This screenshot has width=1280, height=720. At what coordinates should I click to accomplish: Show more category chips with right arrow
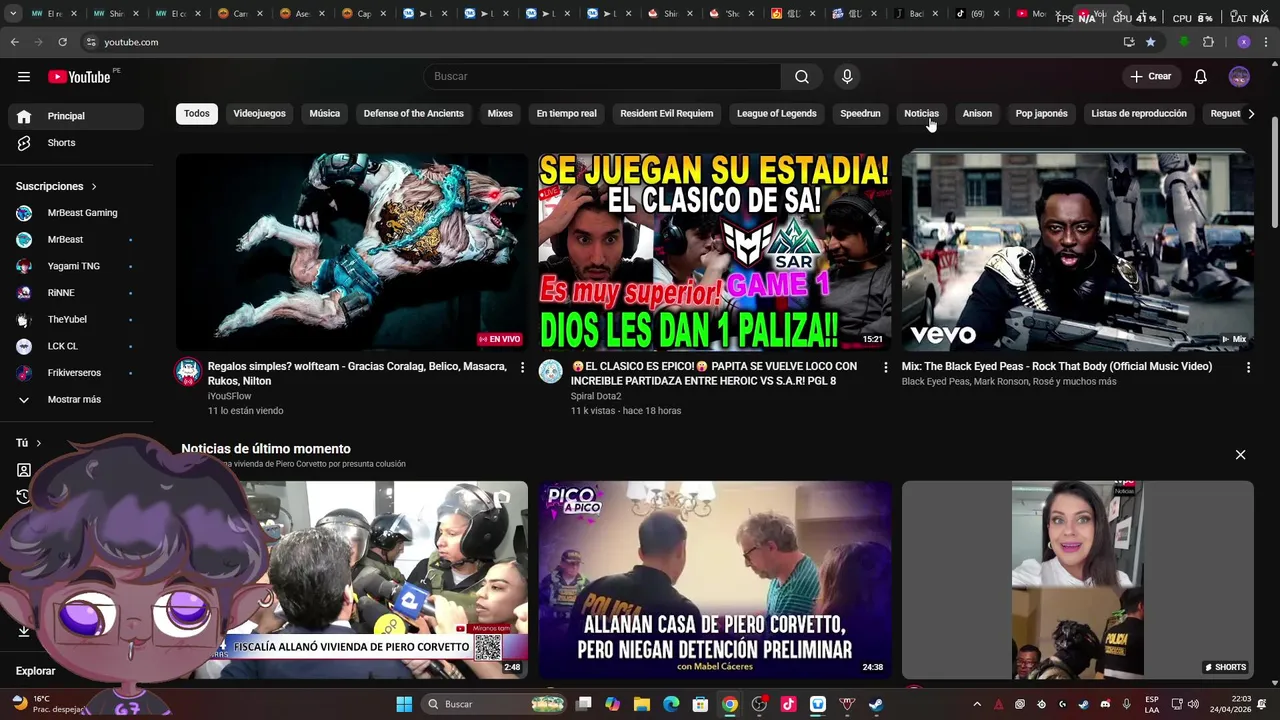(1251, 114)
